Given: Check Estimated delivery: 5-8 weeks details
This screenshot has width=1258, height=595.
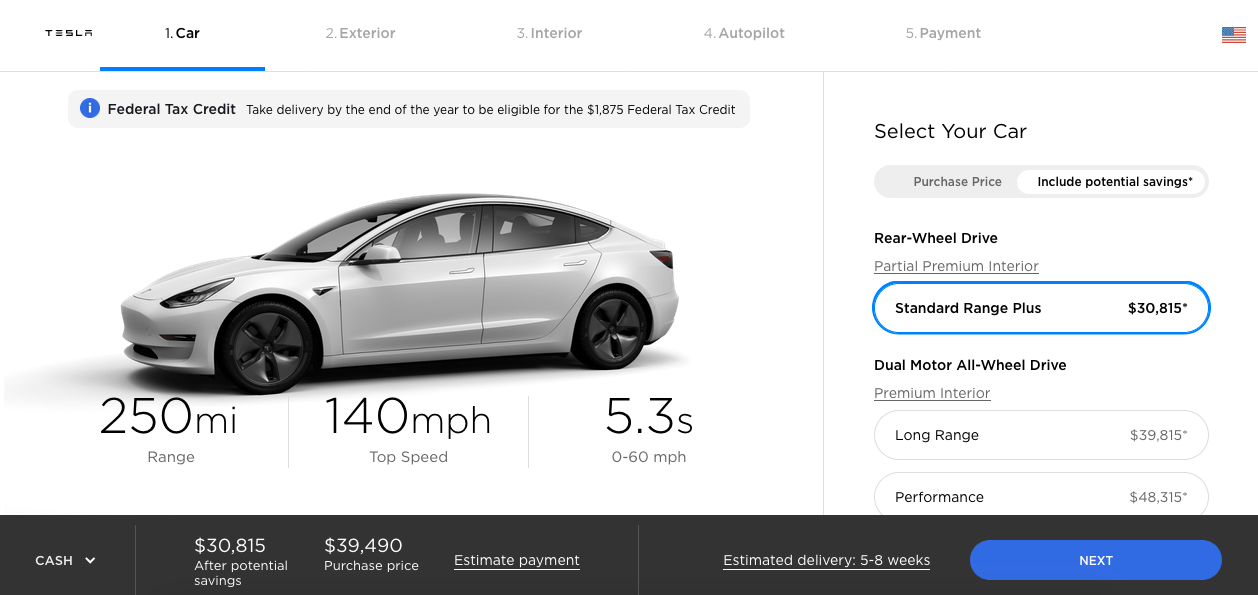Looking at the screenshot, I should 826,560.
